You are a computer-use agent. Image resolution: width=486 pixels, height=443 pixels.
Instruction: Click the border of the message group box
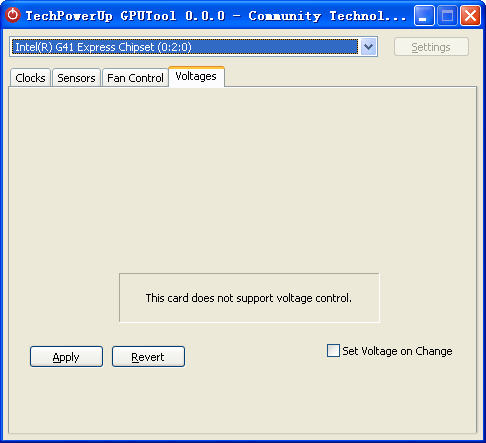pos(249,274)
